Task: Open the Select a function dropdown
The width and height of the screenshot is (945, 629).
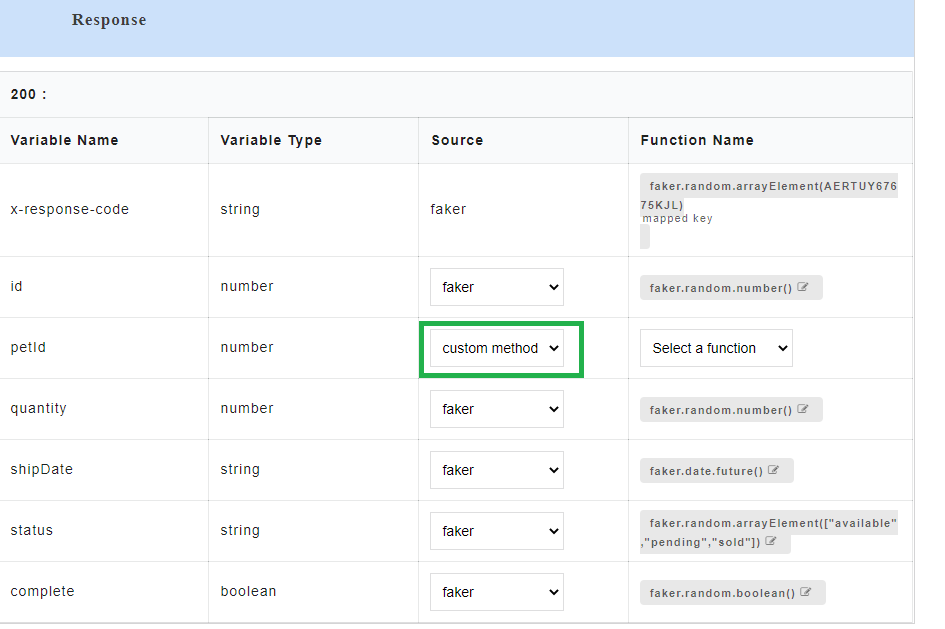Action: pos(716,348)
